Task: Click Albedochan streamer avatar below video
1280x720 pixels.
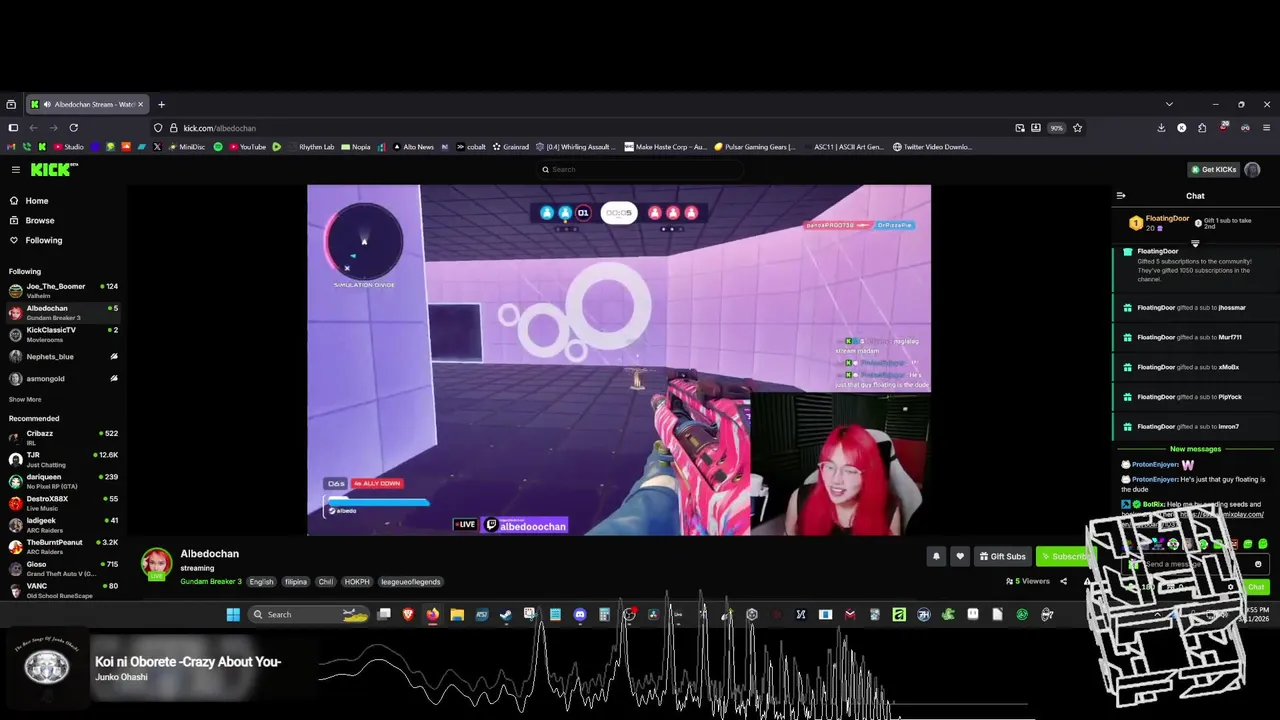Action: coord(156,564)
